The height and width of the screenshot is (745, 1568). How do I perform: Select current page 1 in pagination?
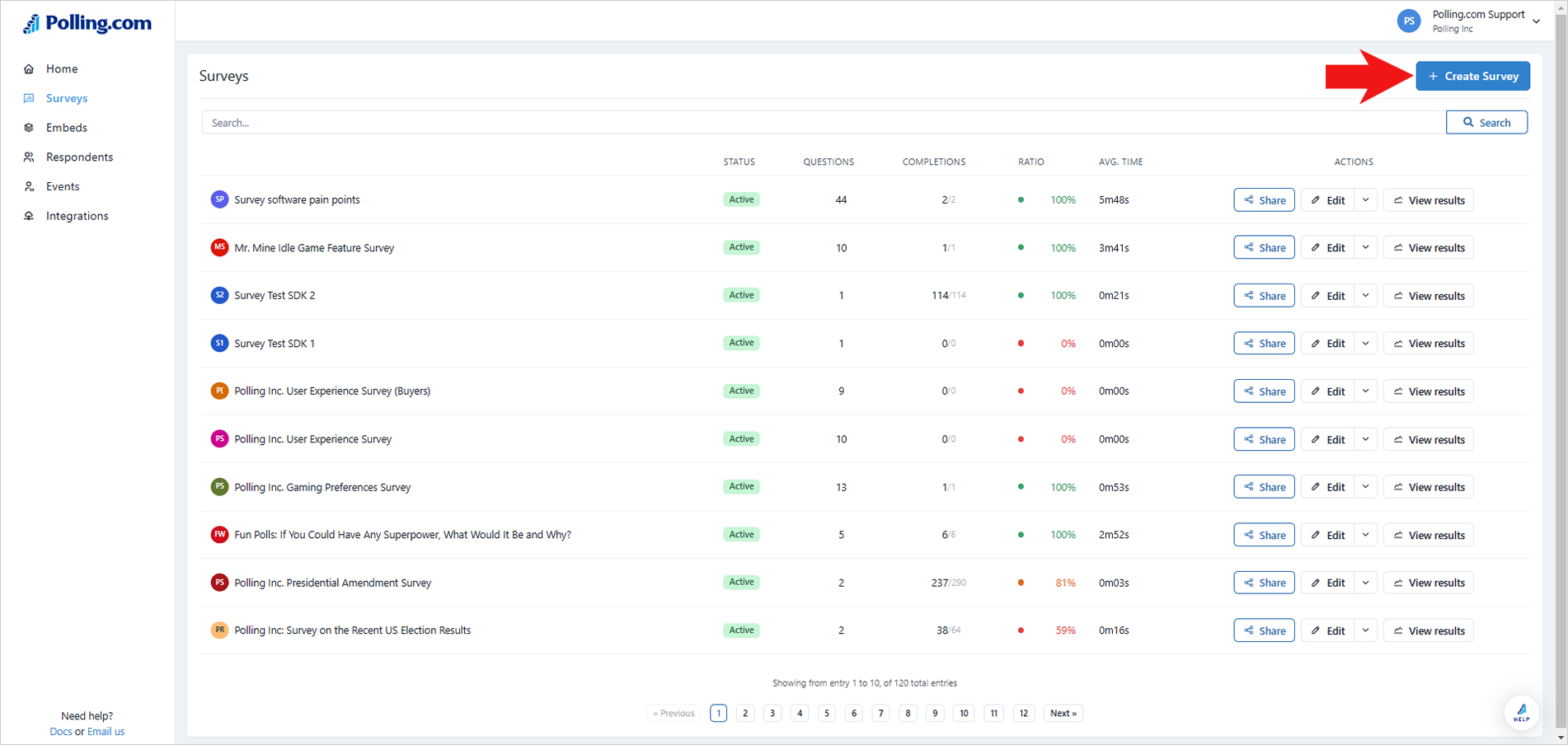[718, 713]
